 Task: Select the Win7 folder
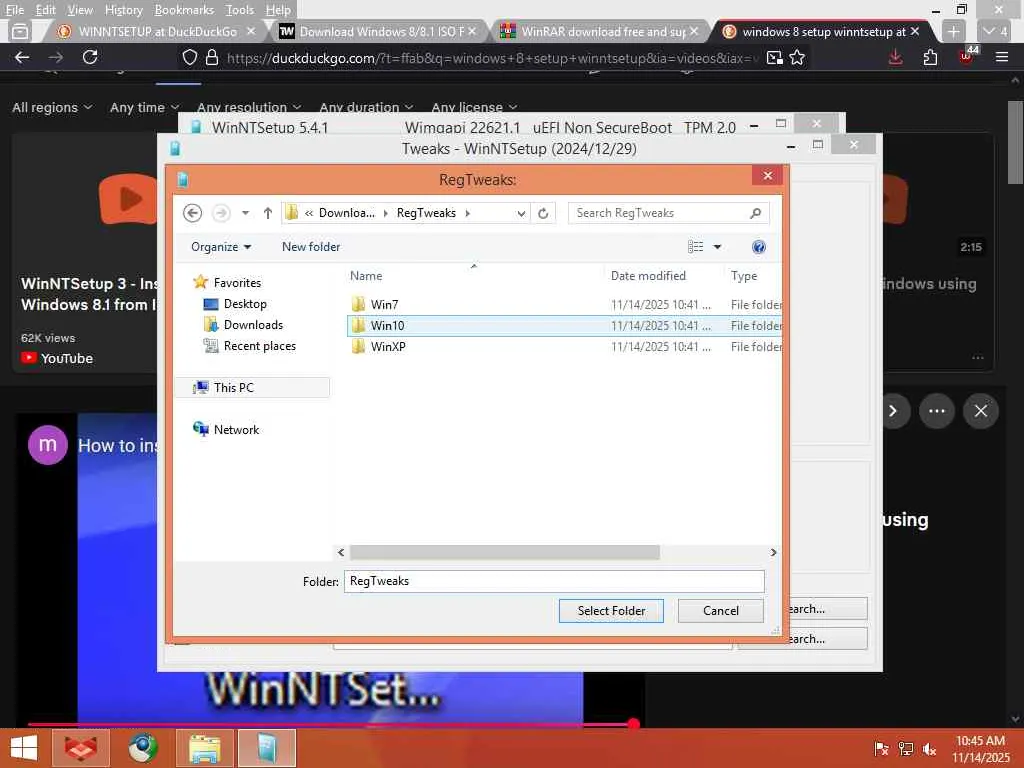(x=564, y=304)
